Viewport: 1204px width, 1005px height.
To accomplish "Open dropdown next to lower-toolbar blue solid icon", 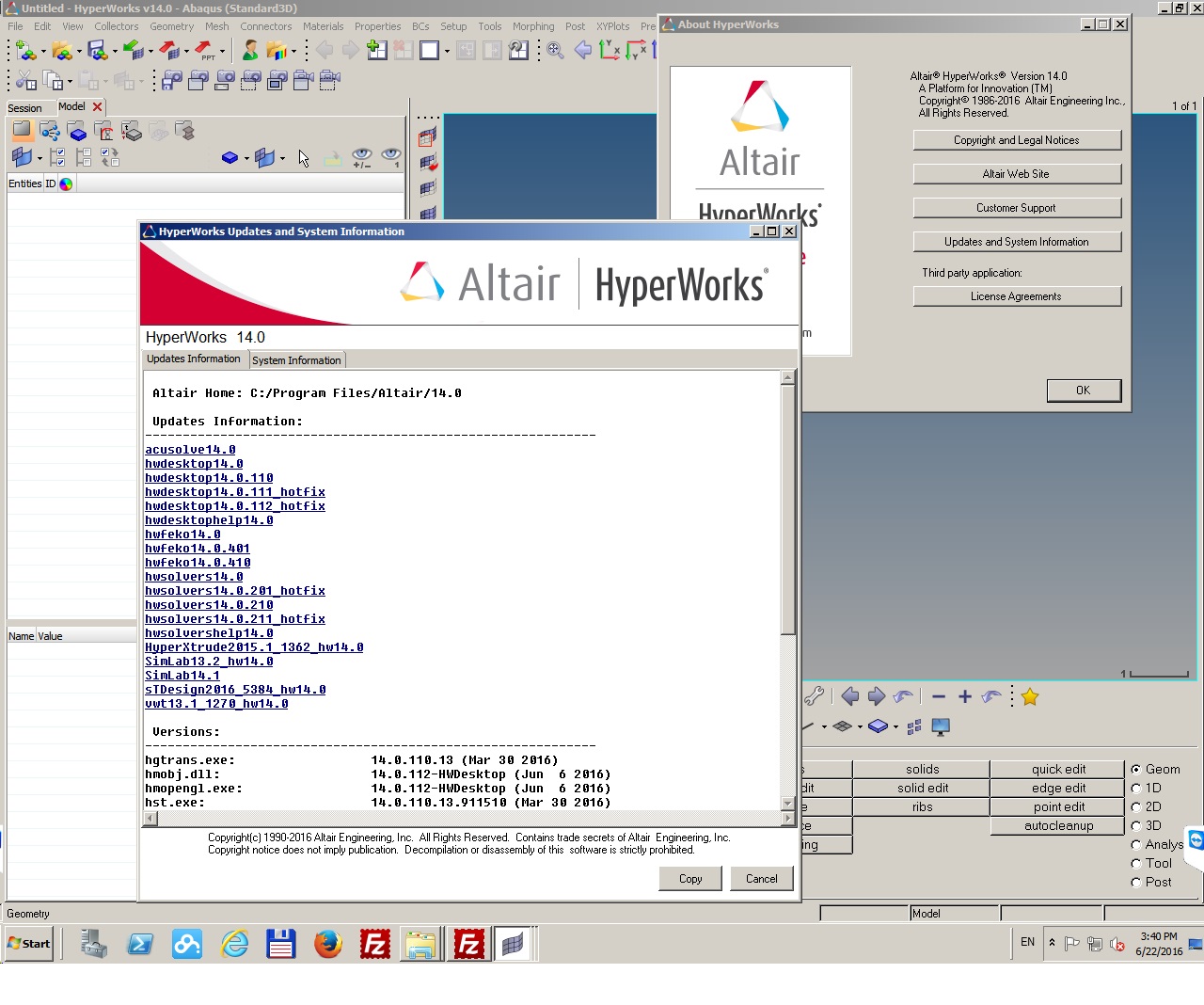I will click(x=895, y=726).
